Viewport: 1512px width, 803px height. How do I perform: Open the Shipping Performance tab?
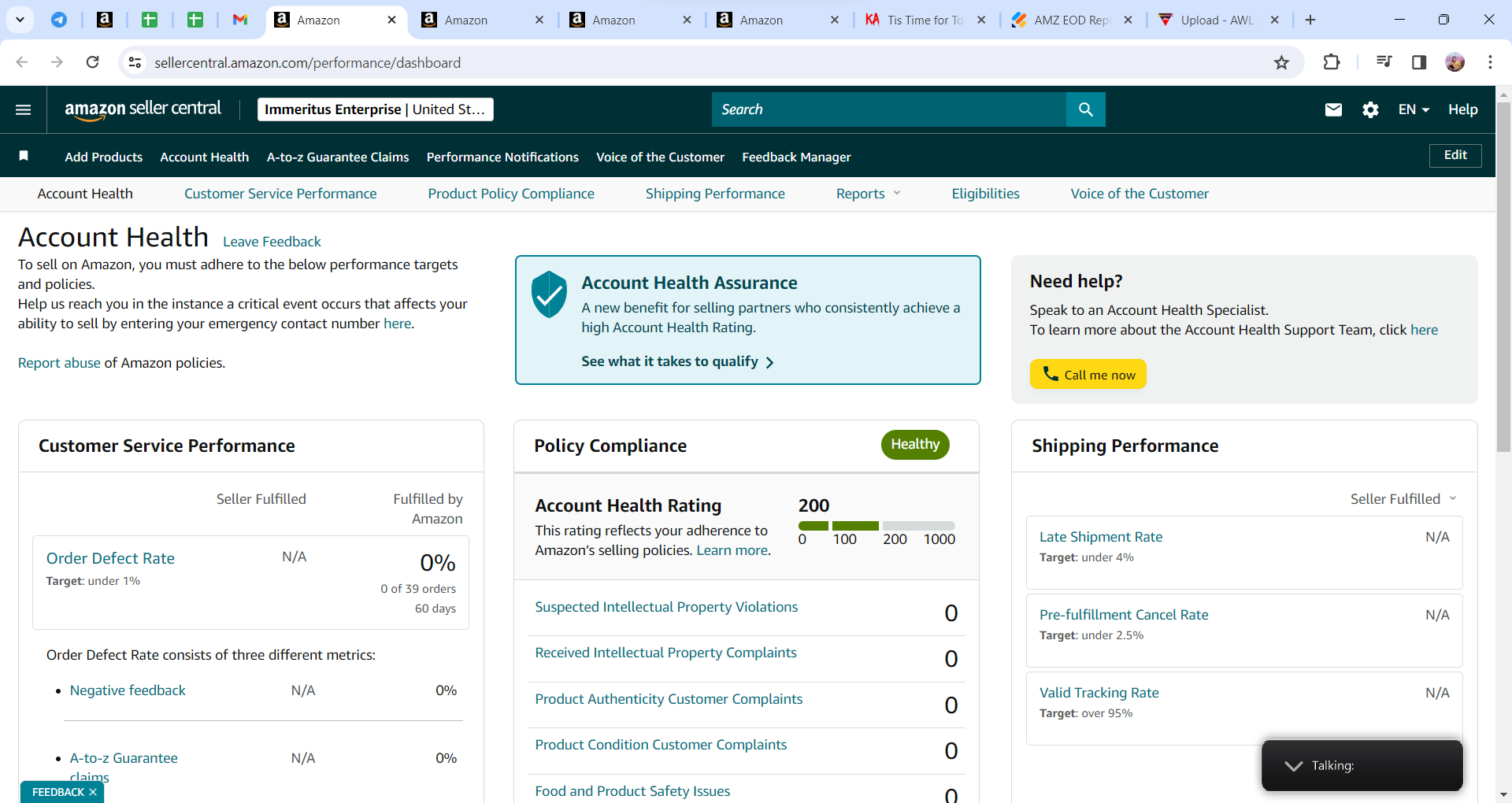[715, 194]
